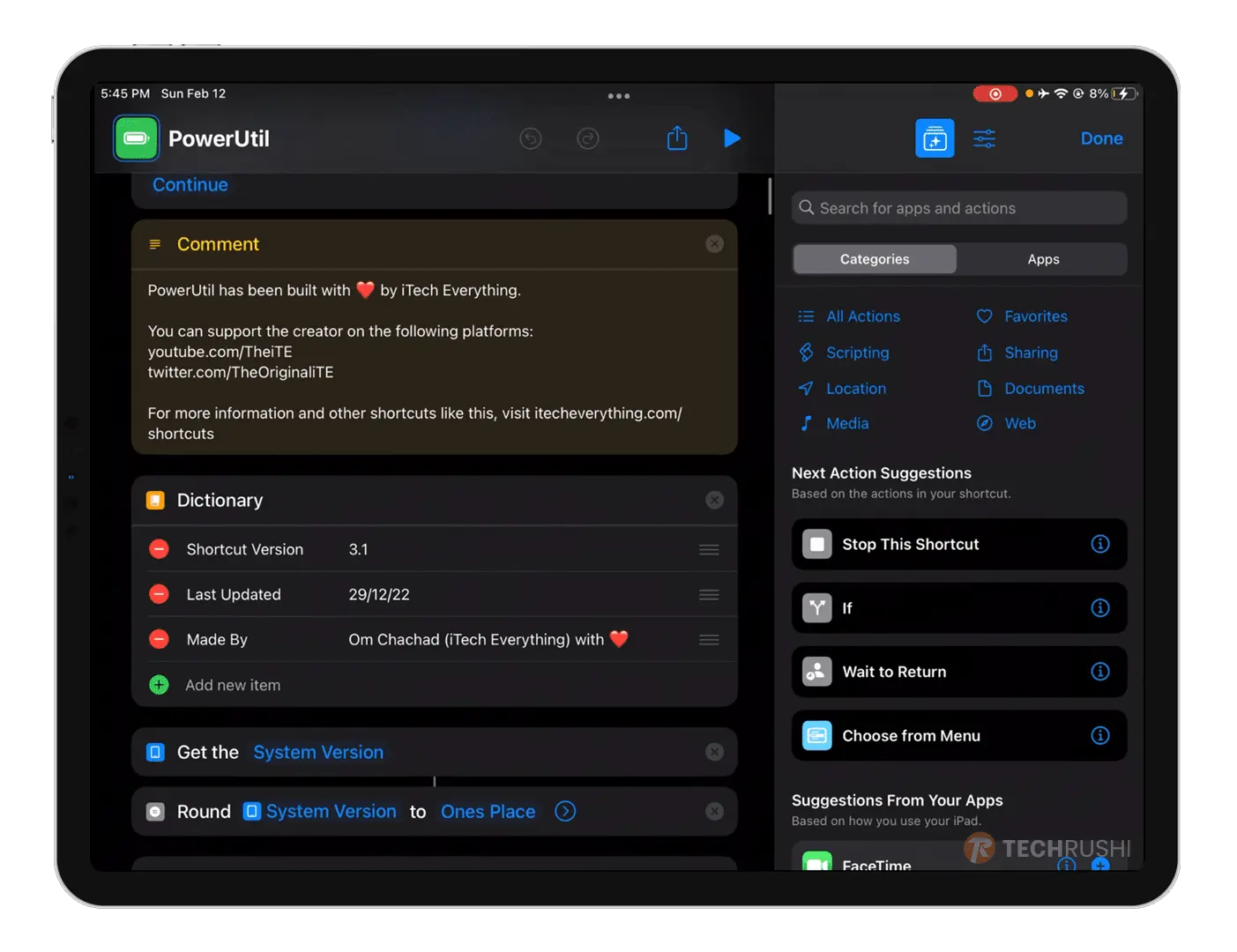Tap Done to finish editing
Image resolution: width=1237 pixels, height=952 pixels.
point(1101,138)
